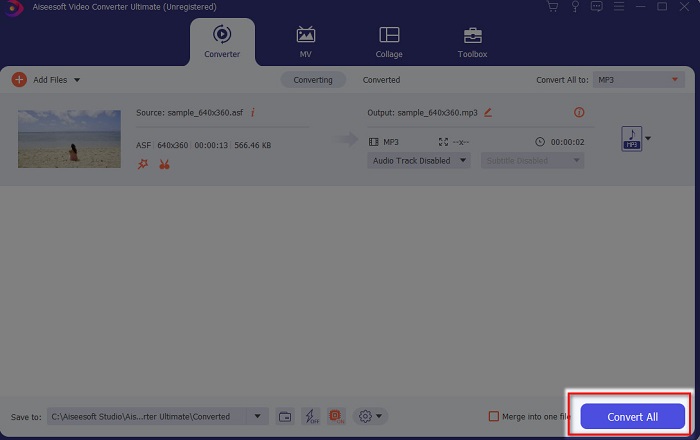Open the feedback chat icon

pyautogui.click(x=596, y=7)
